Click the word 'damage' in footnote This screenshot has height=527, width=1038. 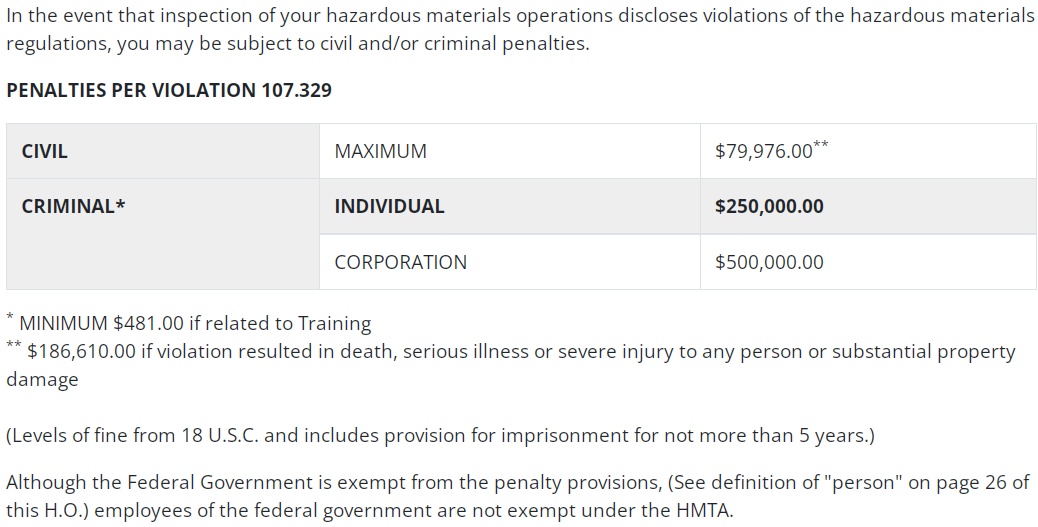tap(42, 380)
